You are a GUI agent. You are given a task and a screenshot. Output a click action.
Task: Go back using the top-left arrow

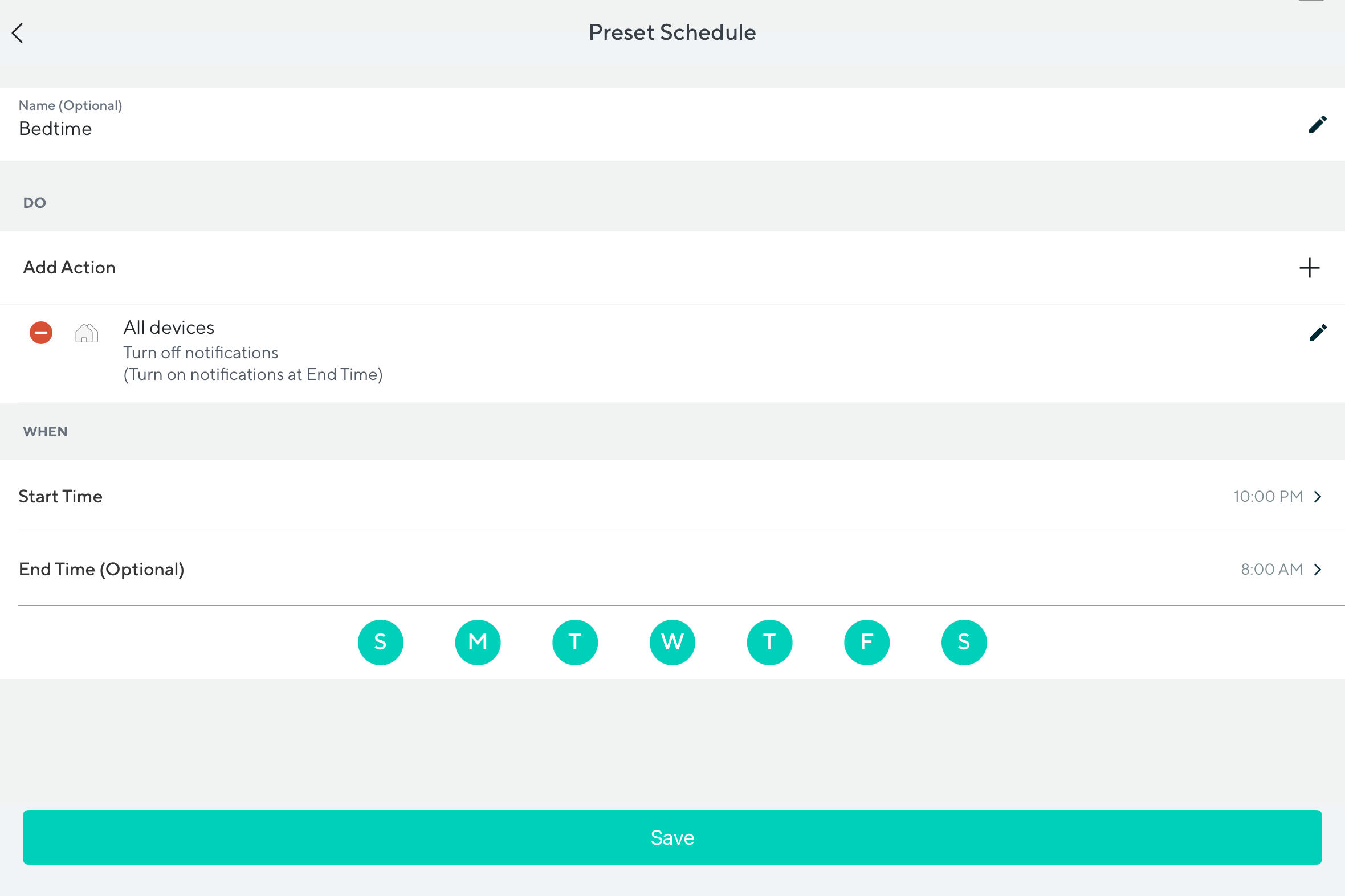[x=18, y=33]
